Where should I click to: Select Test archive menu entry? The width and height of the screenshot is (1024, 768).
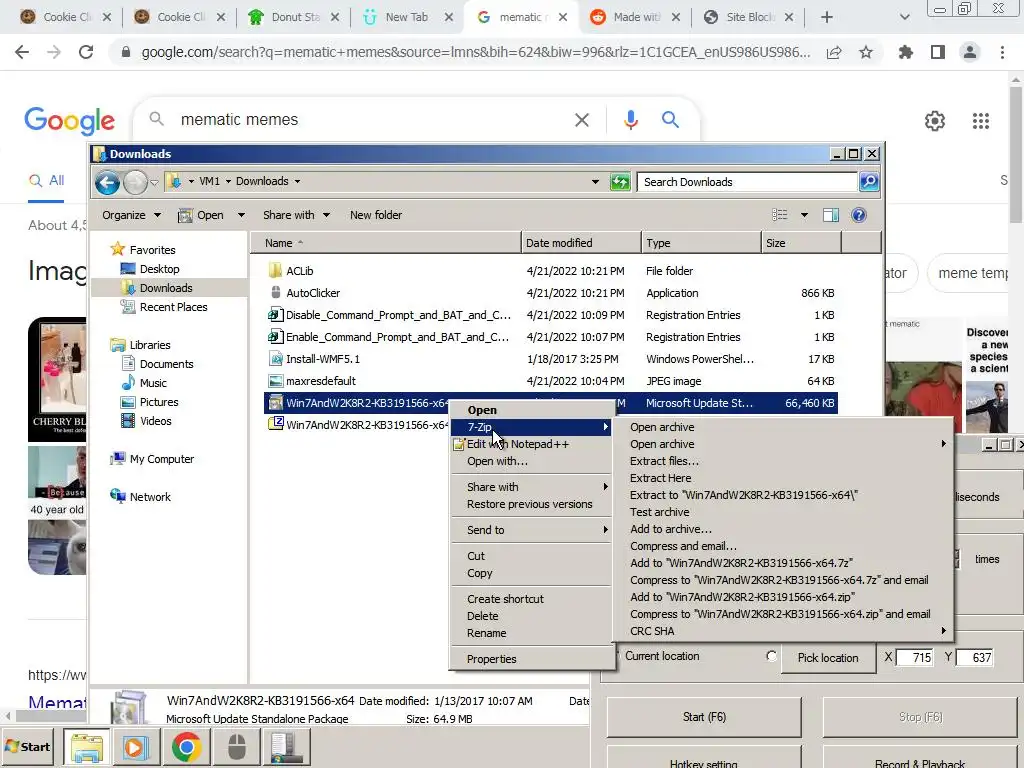(x=660, y=512)
